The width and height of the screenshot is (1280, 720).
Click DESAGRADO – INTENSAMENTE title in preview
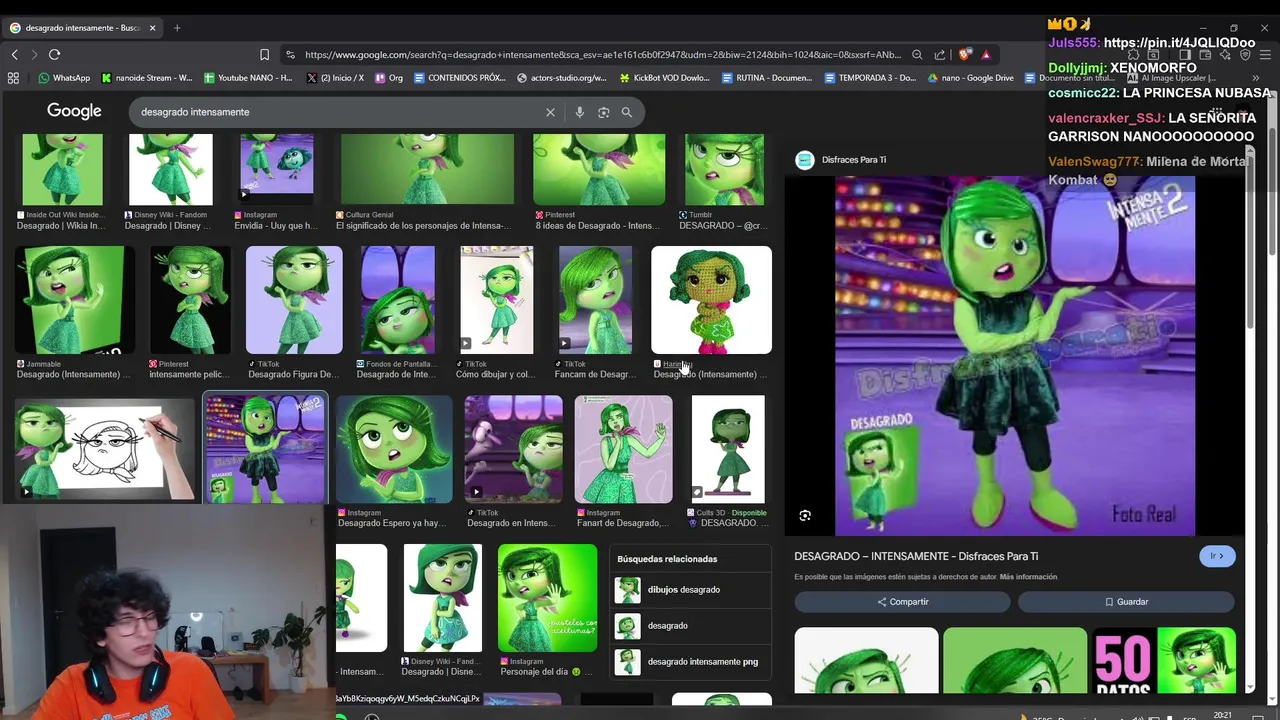point(916,556)
